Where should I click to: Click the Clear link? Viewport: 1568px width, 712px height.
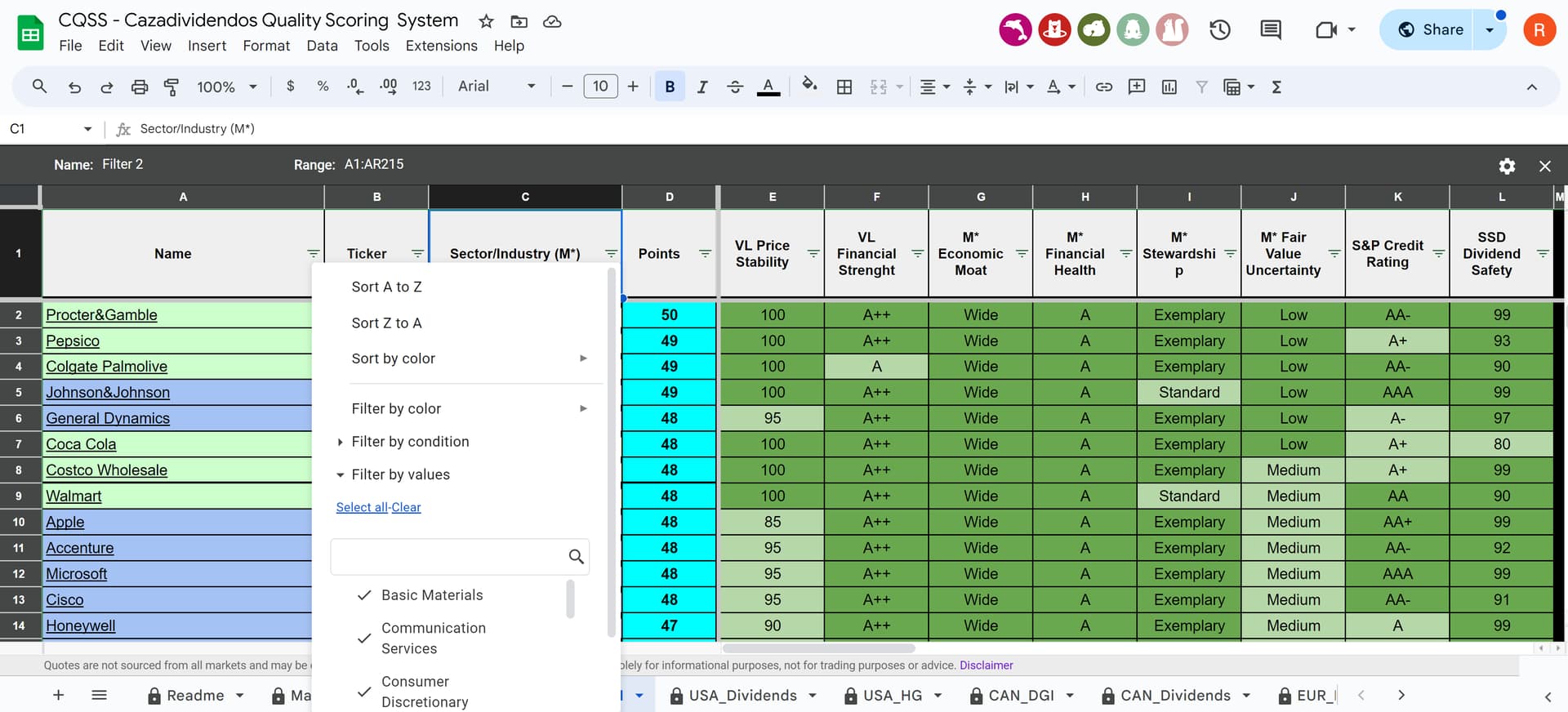point(406,507)
